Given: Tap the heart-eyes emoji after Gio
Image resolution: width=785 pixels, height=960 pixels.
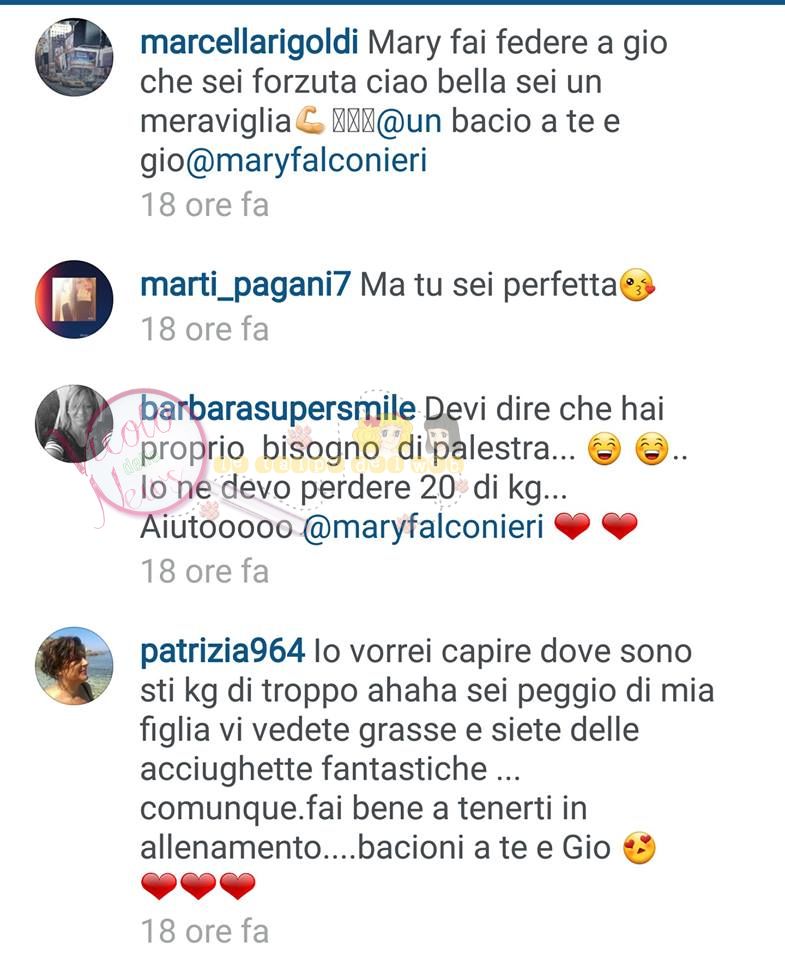Looking at the screenshot, I should coord(639,849).
